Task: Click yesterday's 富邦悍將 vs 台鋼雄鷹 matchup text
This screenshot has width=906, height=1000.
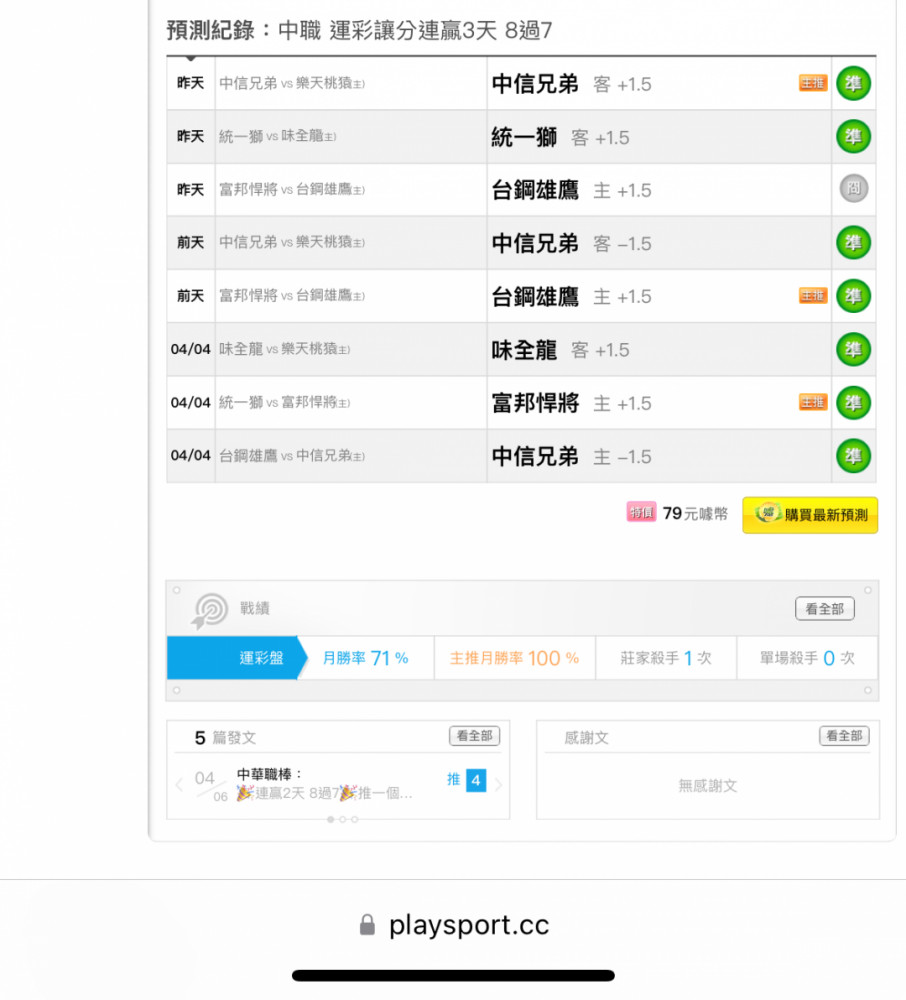Action: [292, 189]
